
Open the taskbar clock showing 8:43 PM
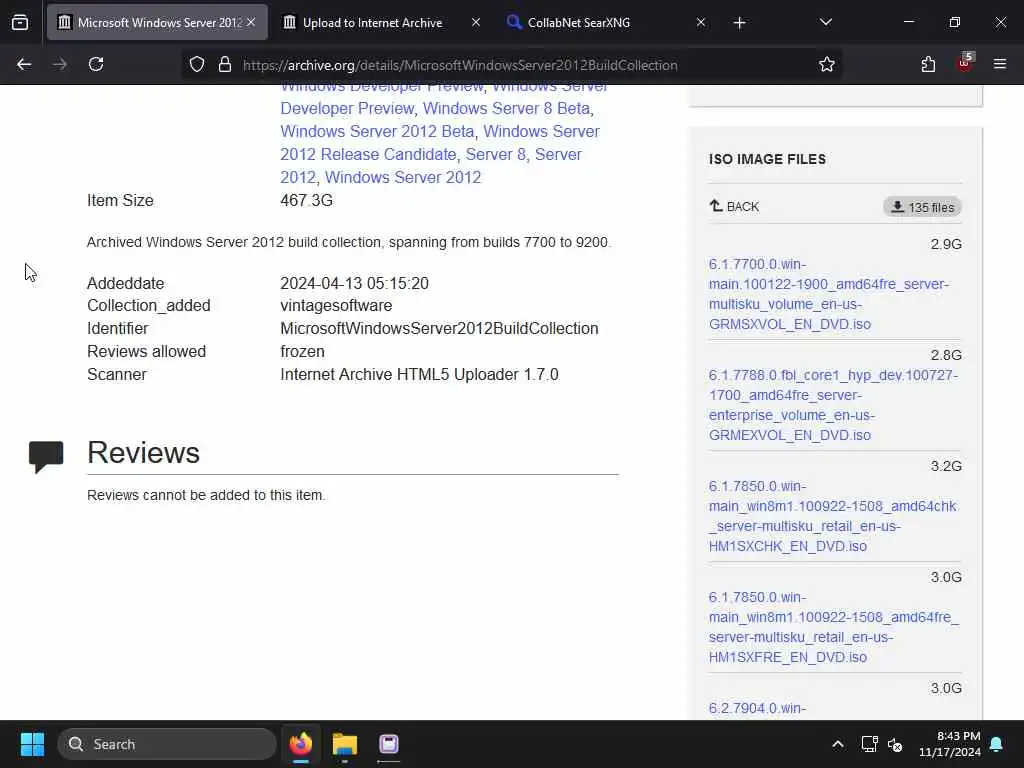[x=950, y=744]
